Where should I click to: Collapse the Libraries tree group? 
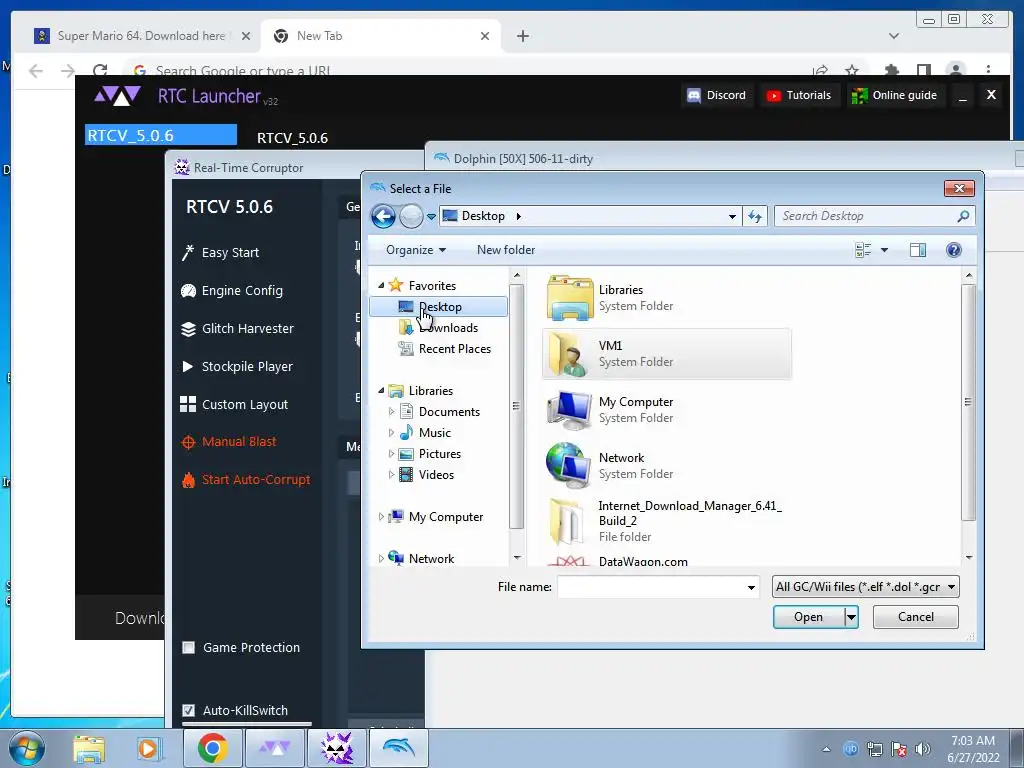[381, 391]
